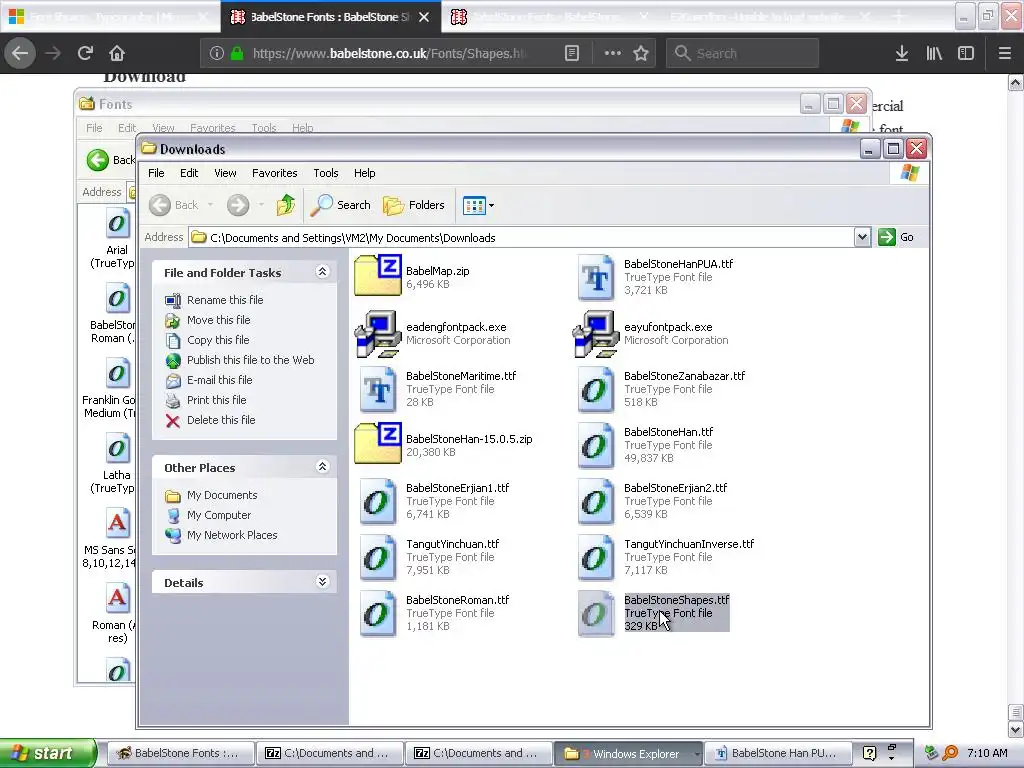Reload the page in Firefox
Image resolution: width=1024 pixels, height=768 pixels.
click(85, 53)
